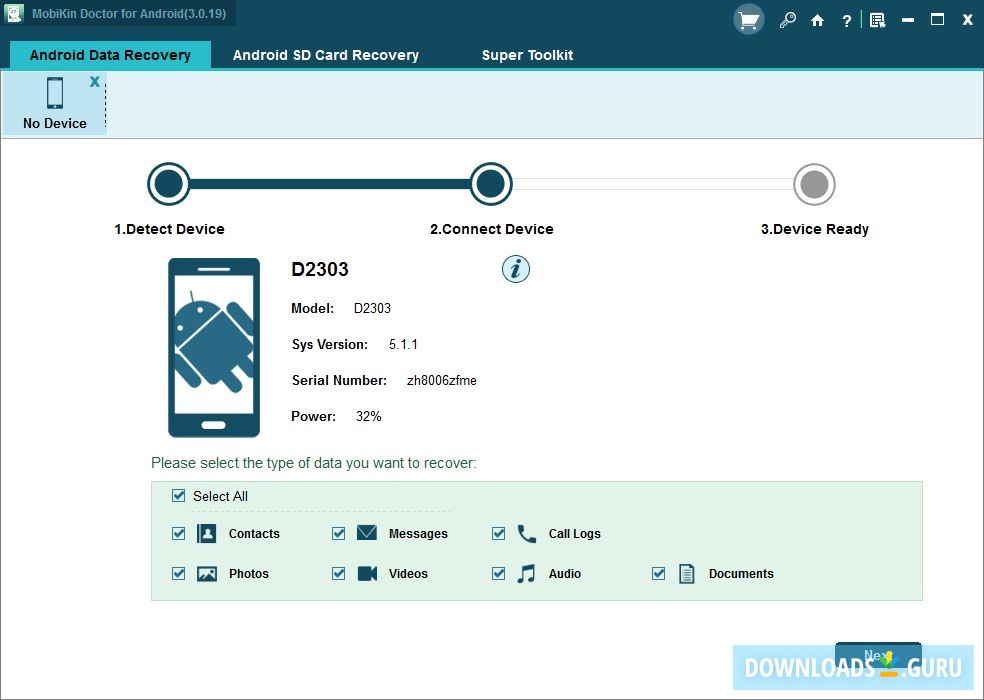Click the Videos label
Screen dimensions: 984x700
[408, 573]
